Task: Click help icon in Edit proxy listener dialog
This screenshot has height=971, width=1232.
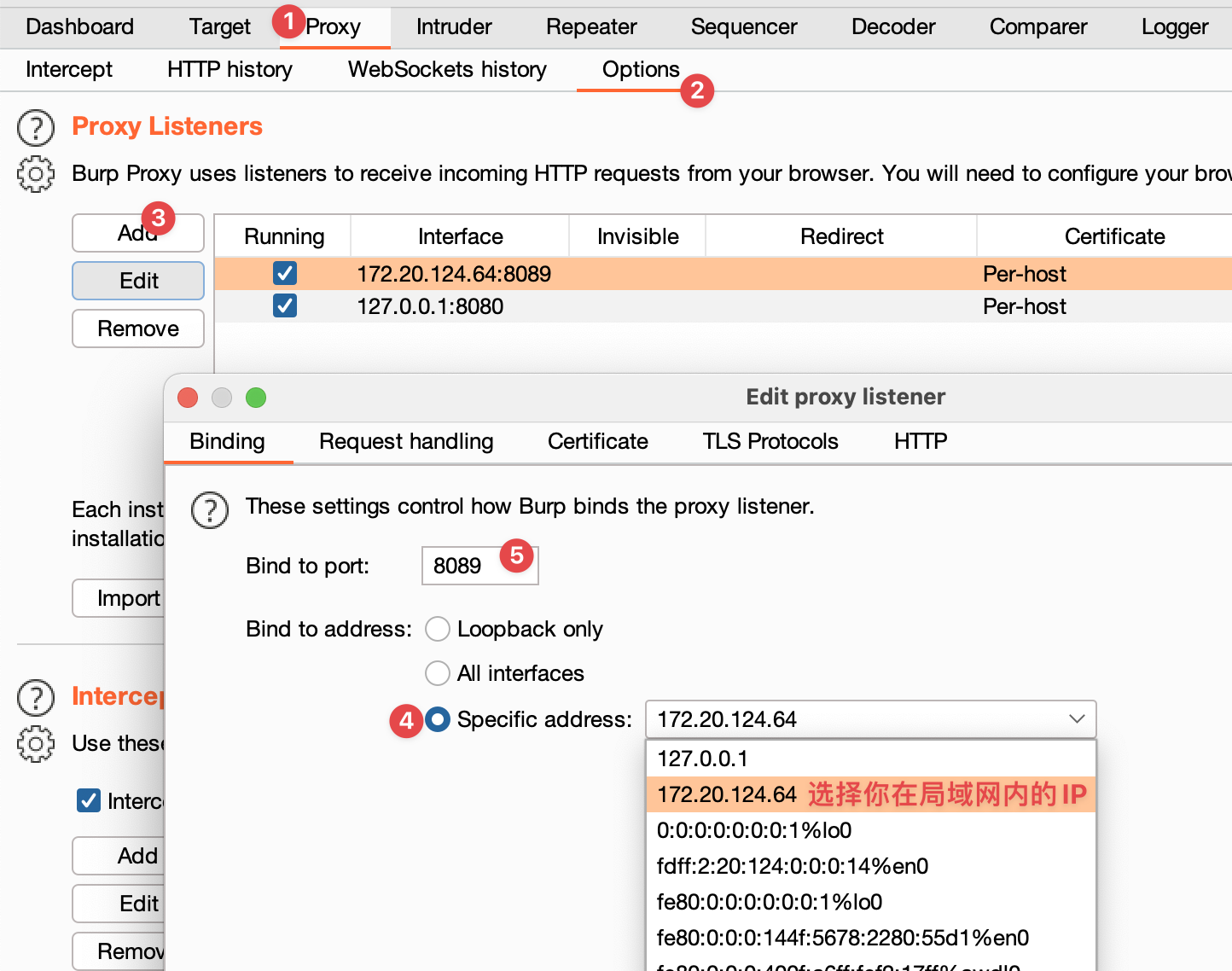Action: [210, 509]
